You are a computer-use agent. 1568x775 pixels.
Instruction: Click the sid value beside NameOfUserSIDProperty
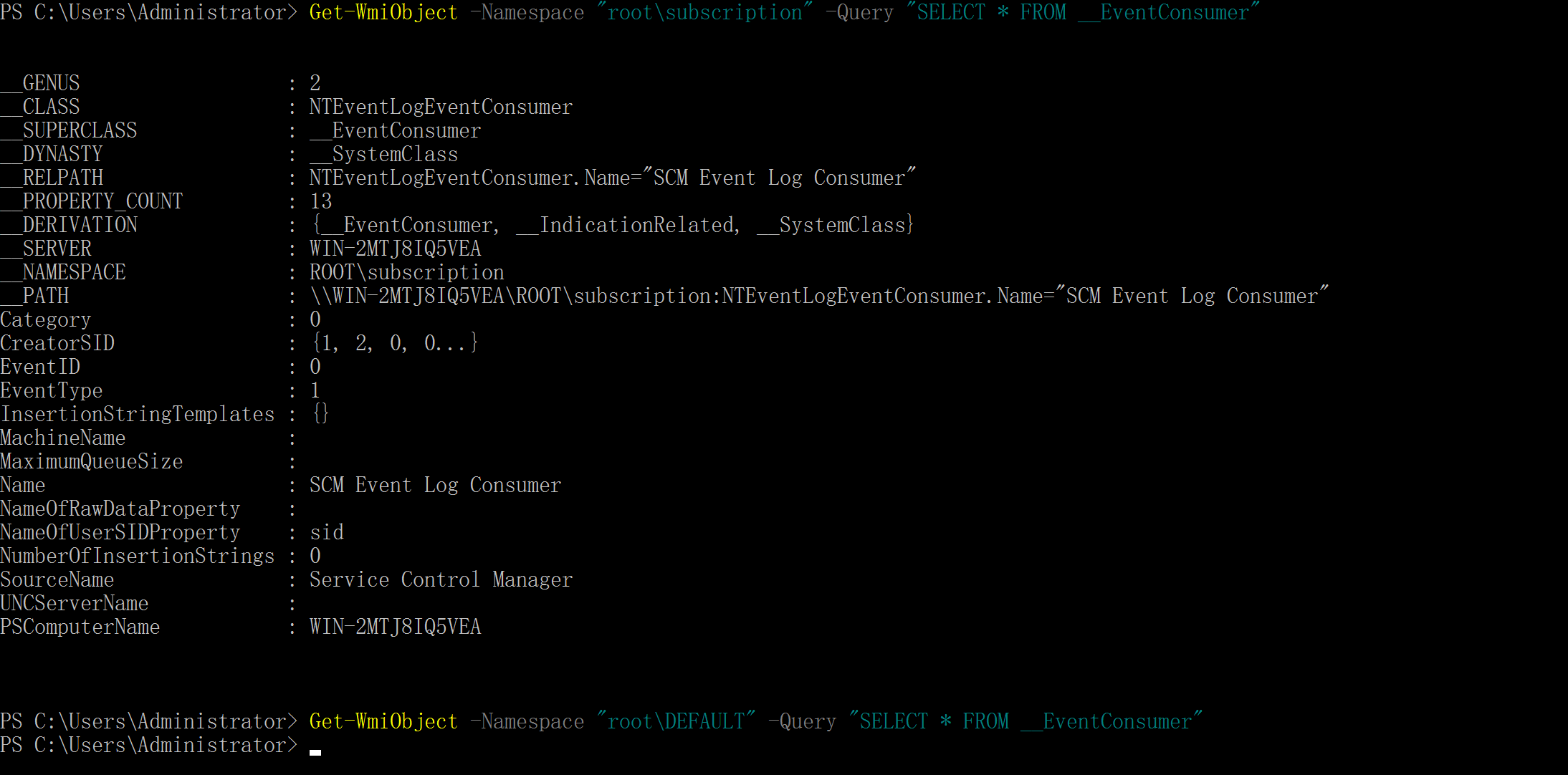(327, 532)
